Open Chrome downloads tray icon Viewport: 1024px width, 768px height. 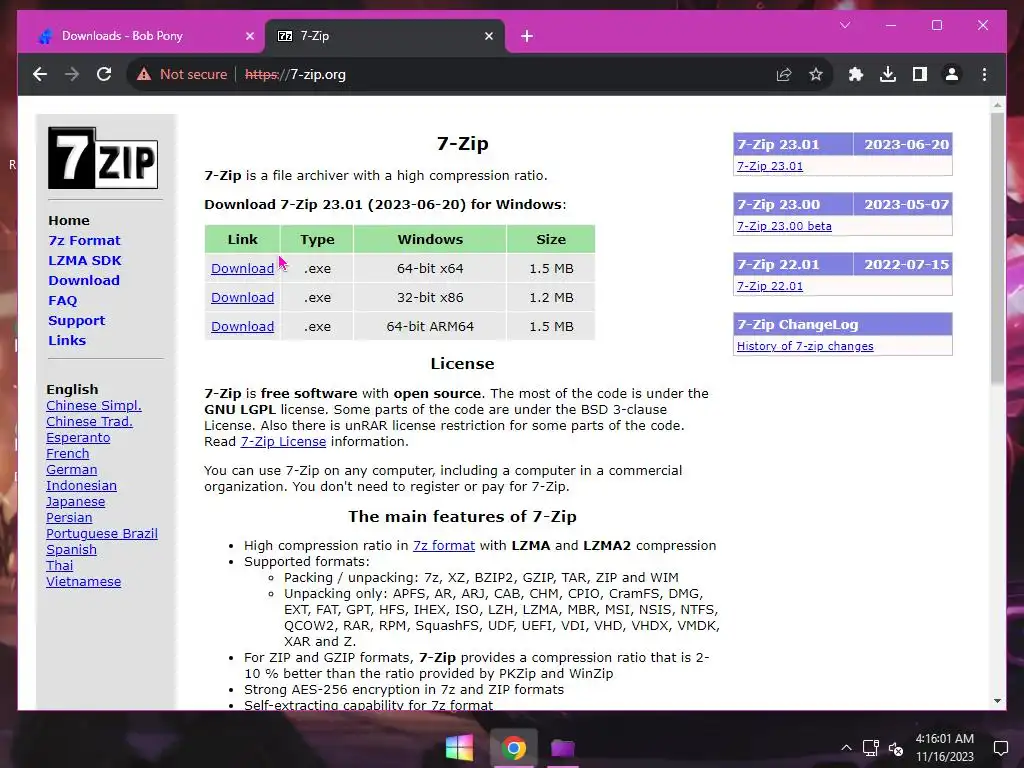point(888,74)
